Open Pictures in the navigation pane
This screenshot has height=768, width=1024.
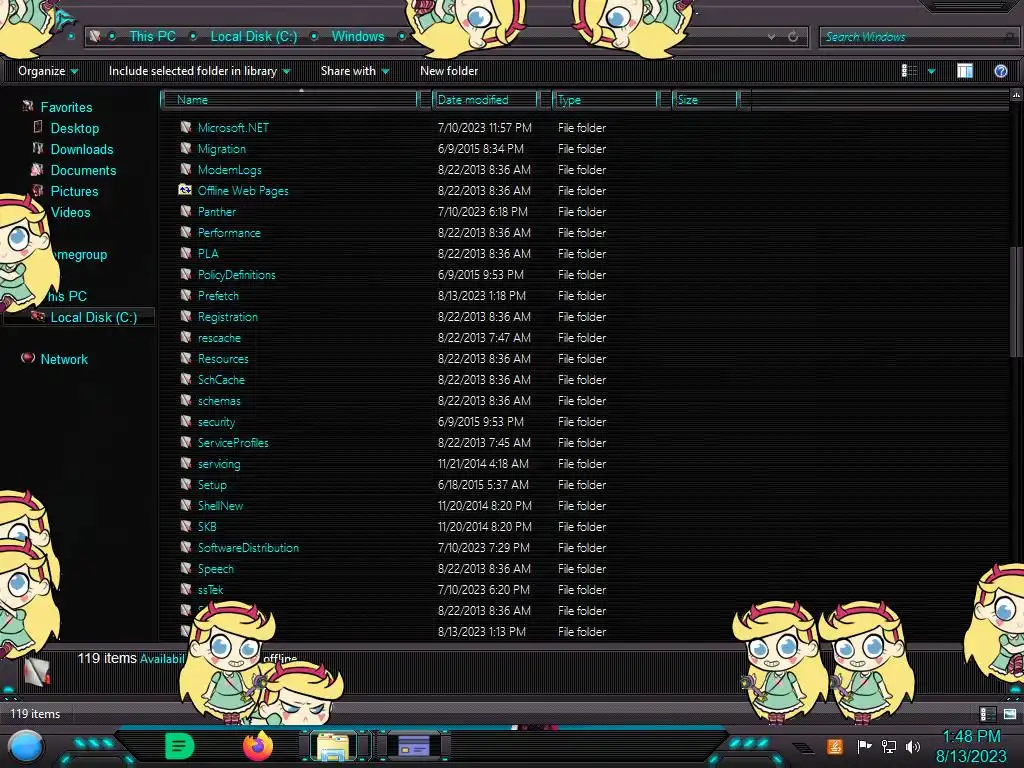point(74,191)
